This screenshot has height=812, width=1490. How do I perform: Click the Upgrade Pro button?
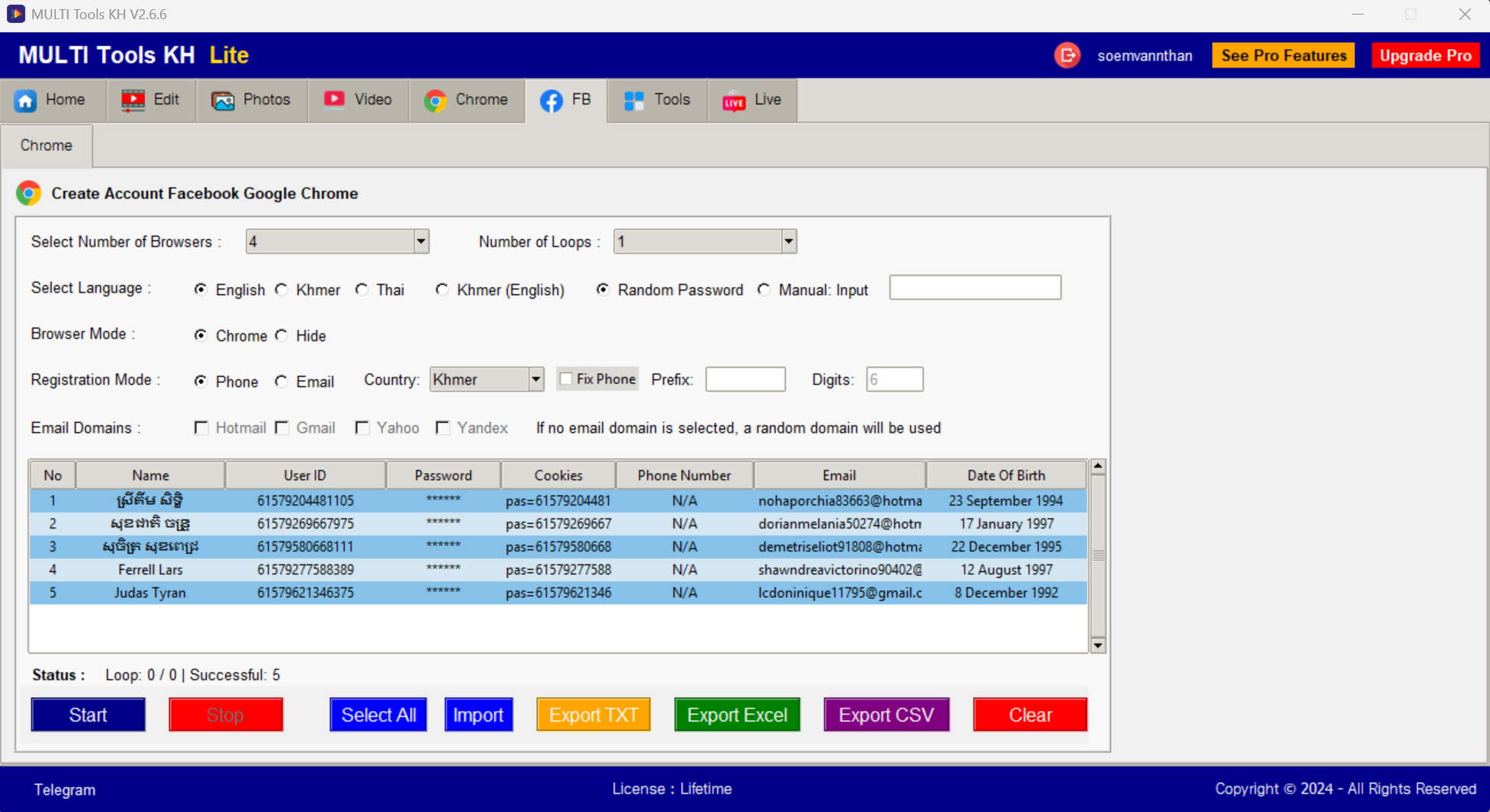pos(1425,55)
